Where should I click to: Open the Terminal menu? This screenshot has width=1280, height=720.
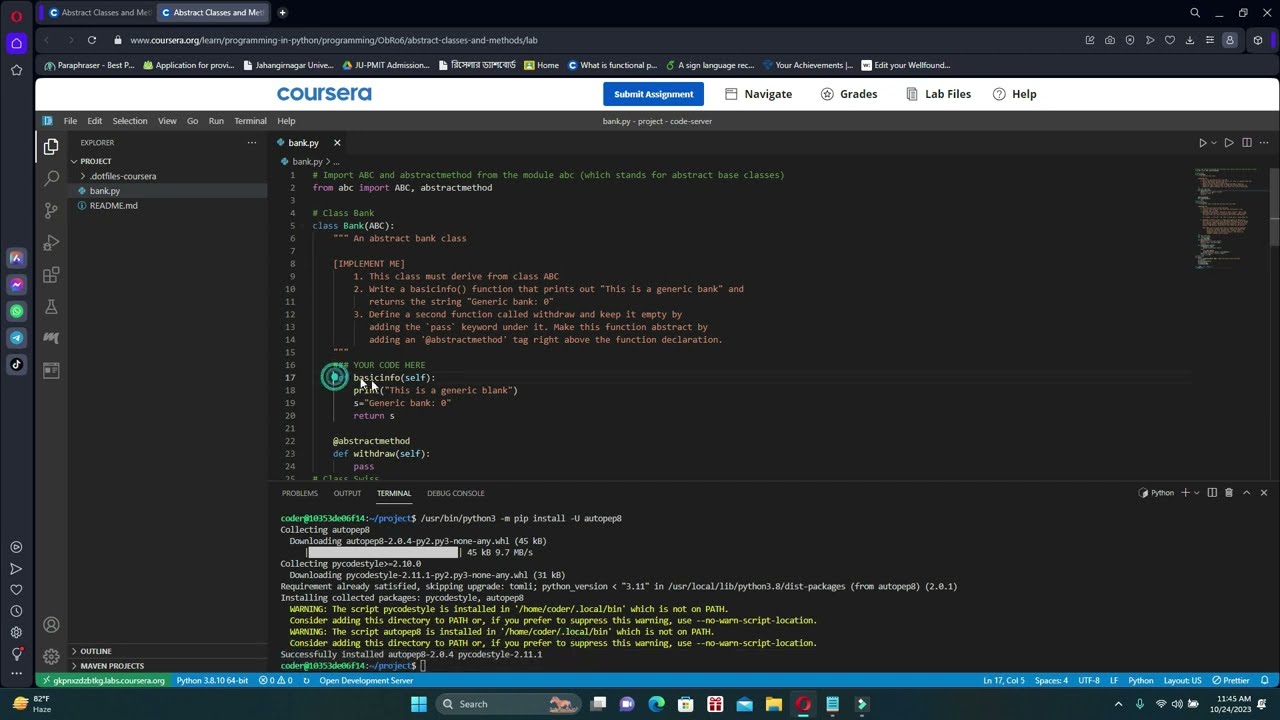pos(250,121)
